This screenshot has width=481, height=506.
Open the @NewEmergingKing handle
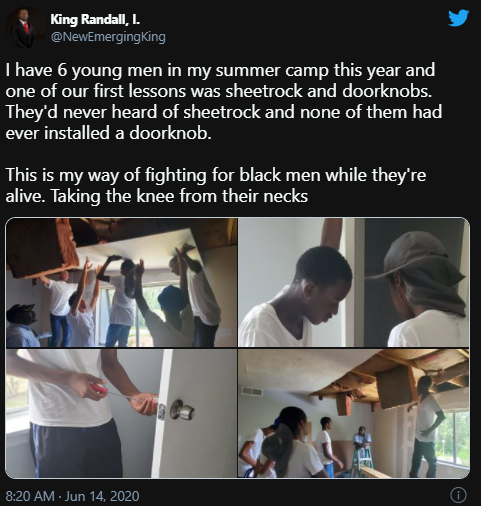coord(108,37)
